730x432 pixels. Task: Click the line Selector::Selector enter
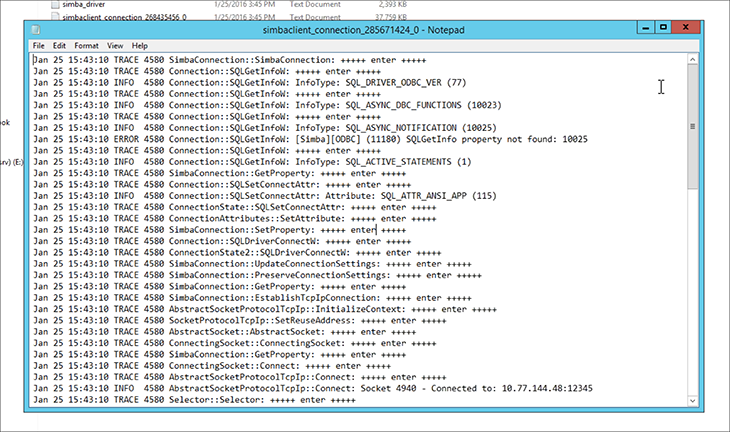tap(194, 400)
